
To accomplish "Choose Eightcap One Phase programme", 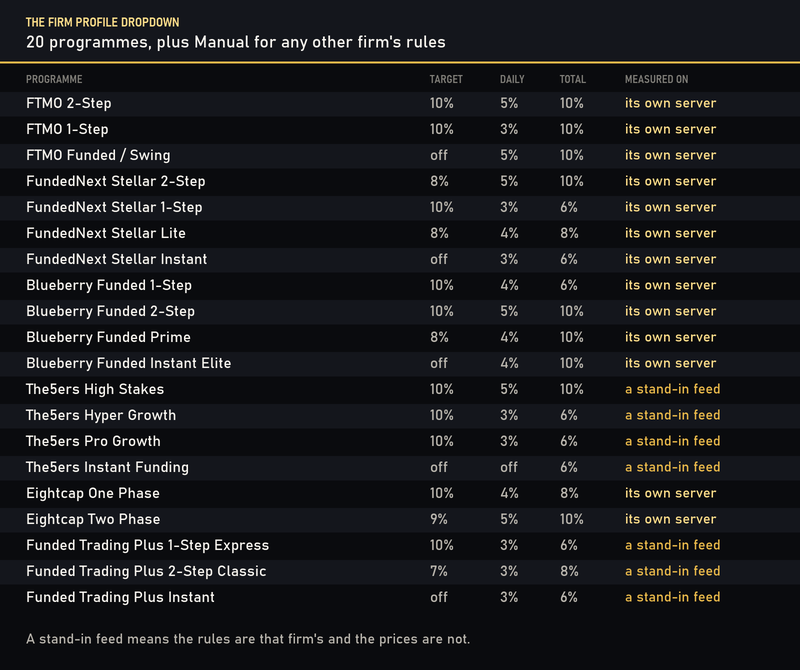I will pos(400,494).
